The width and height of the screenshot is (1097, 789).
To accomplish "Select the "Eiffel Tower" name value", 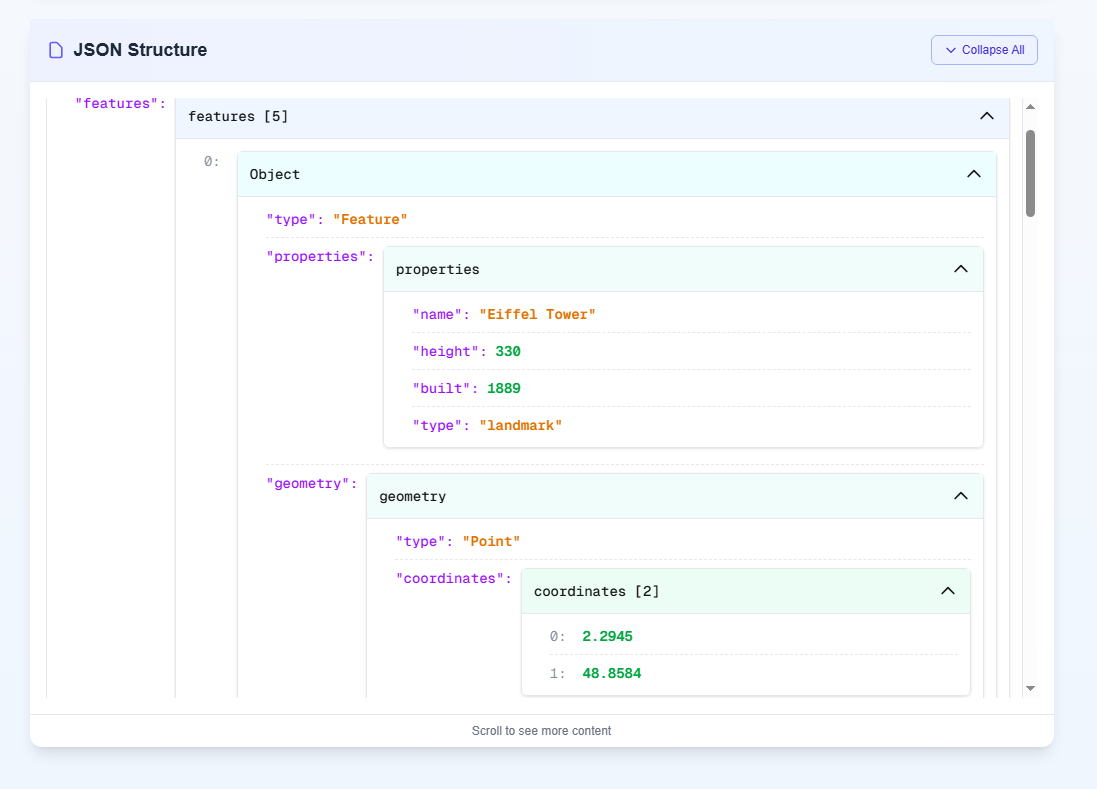I will click(537, 315).
